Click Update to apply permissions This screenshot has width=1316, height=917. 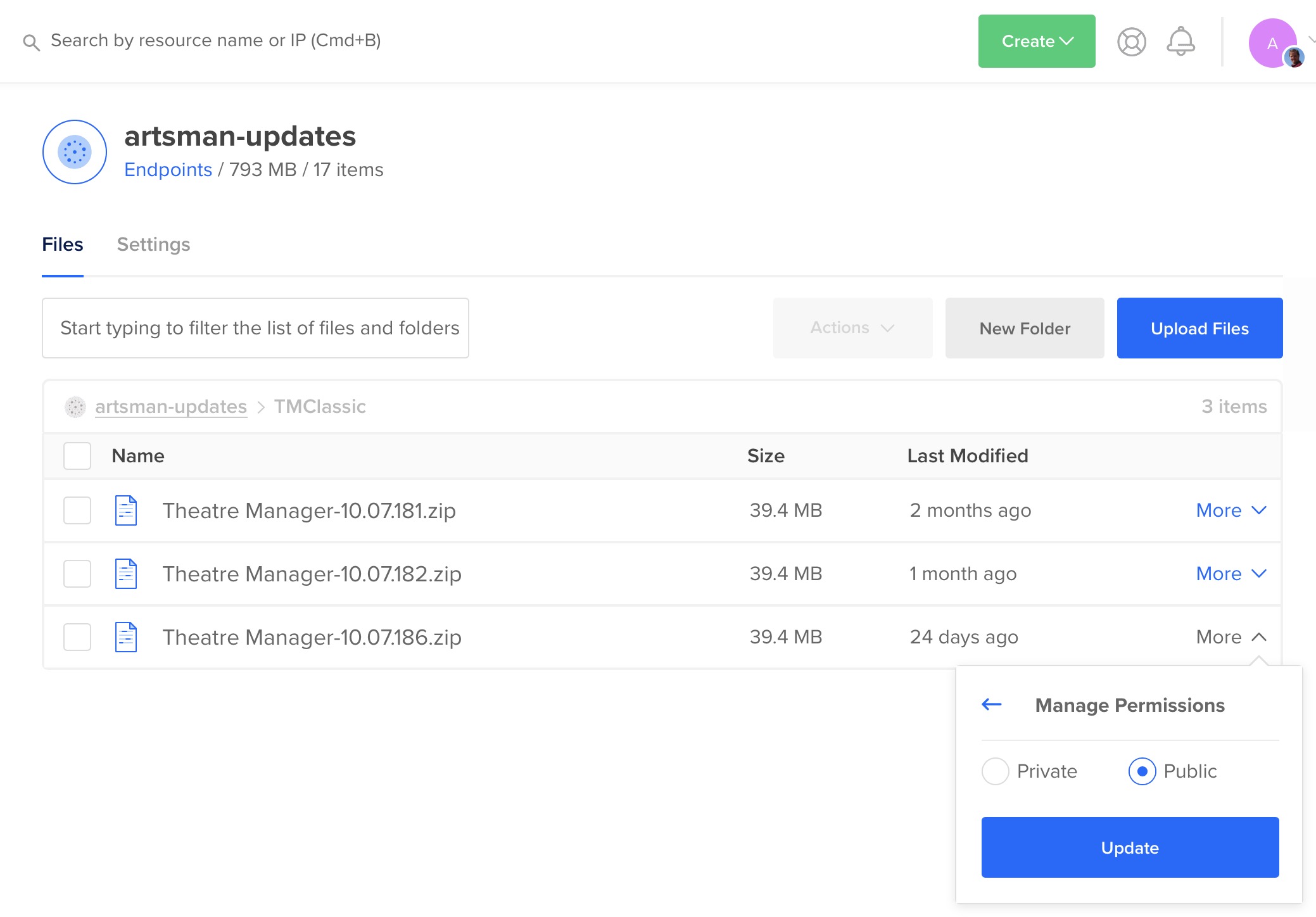pyautogui.click(x=1130, y=847)
